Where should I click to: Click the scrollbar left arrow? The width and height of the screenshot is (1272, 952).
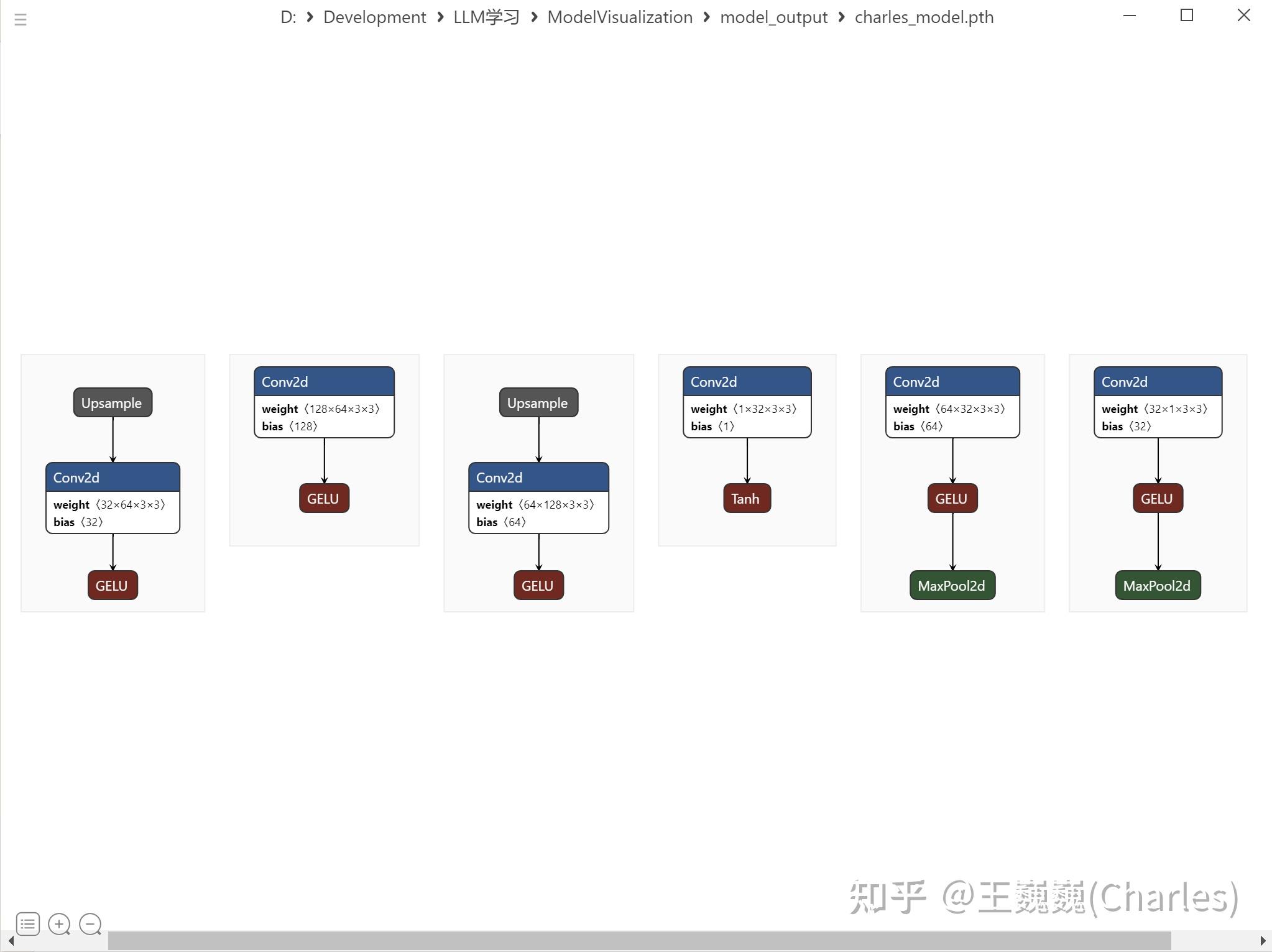(10, 941)
